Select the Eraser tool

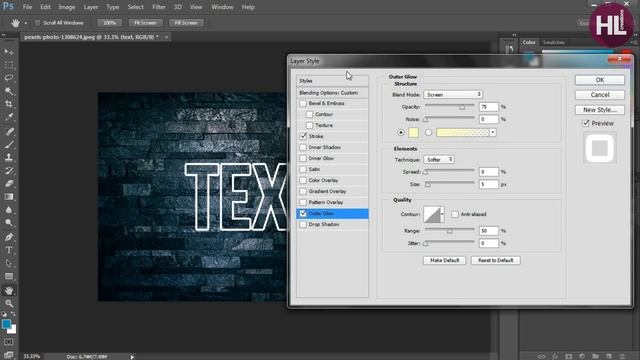[x=9, y=184]
